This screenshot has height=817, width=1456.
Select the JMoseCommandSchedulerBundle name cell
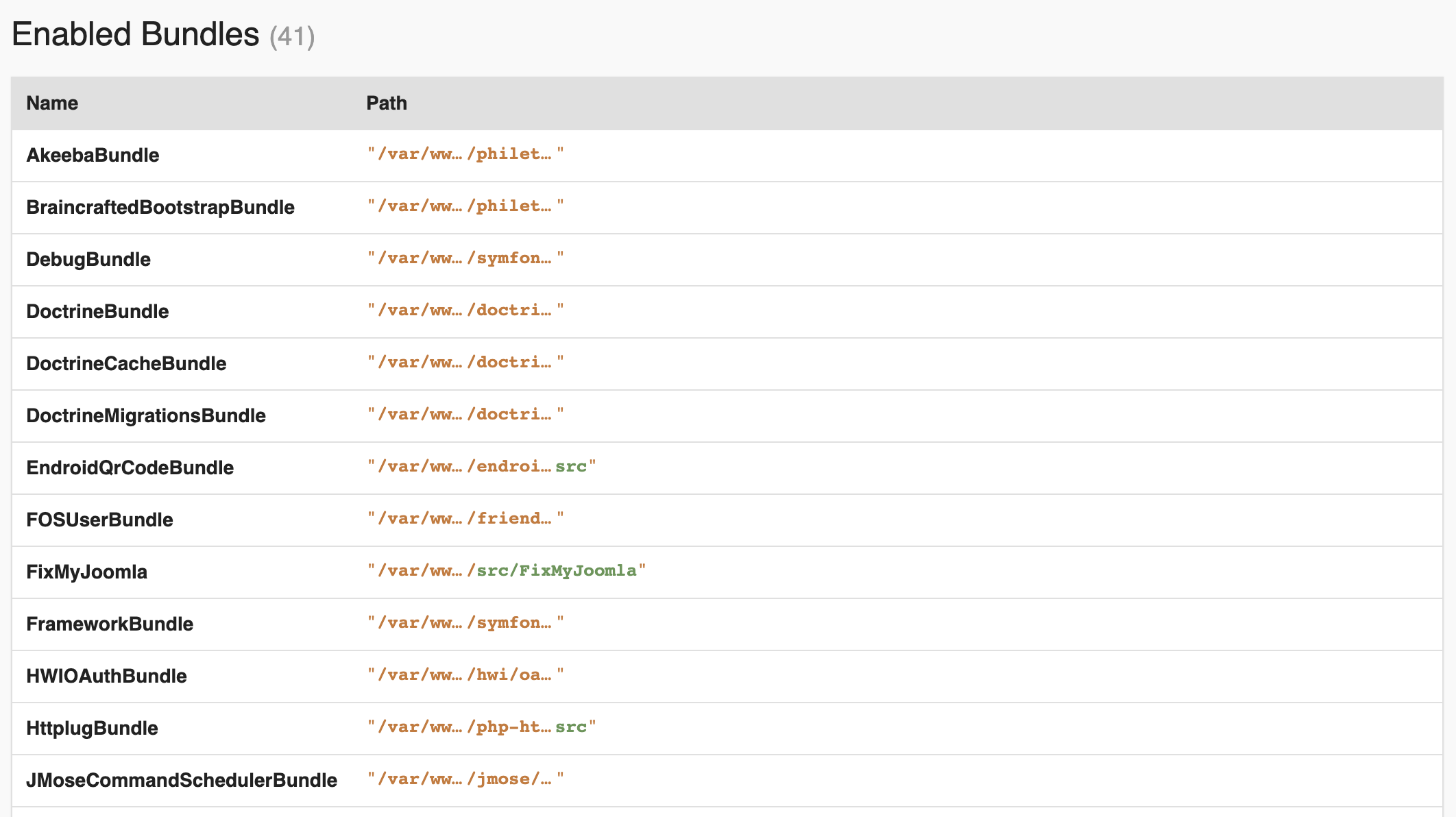[x=182, y=780]
